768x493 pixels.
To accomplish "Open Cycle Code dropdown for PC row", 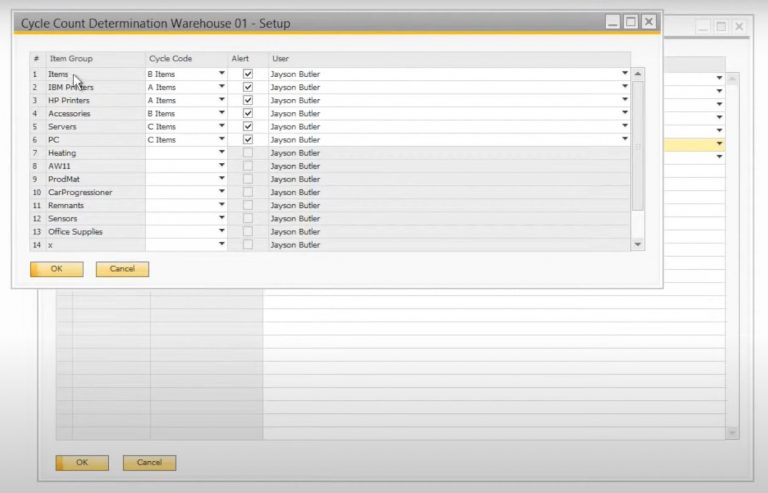I will tap(221, 139).
